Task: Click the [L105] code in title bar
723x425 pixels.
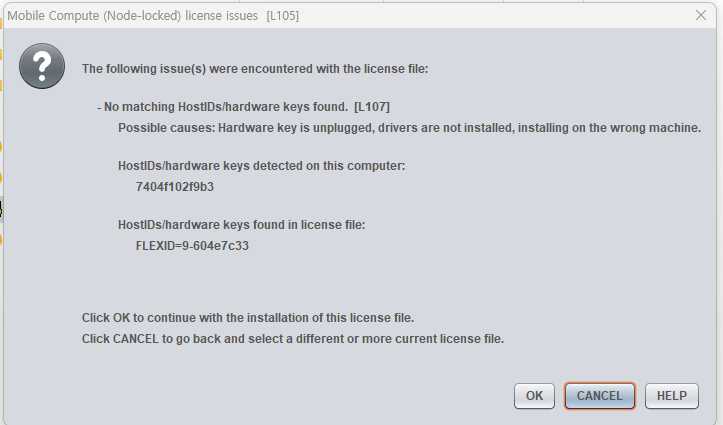Action: pyautogui.click(x=282, y=16)
